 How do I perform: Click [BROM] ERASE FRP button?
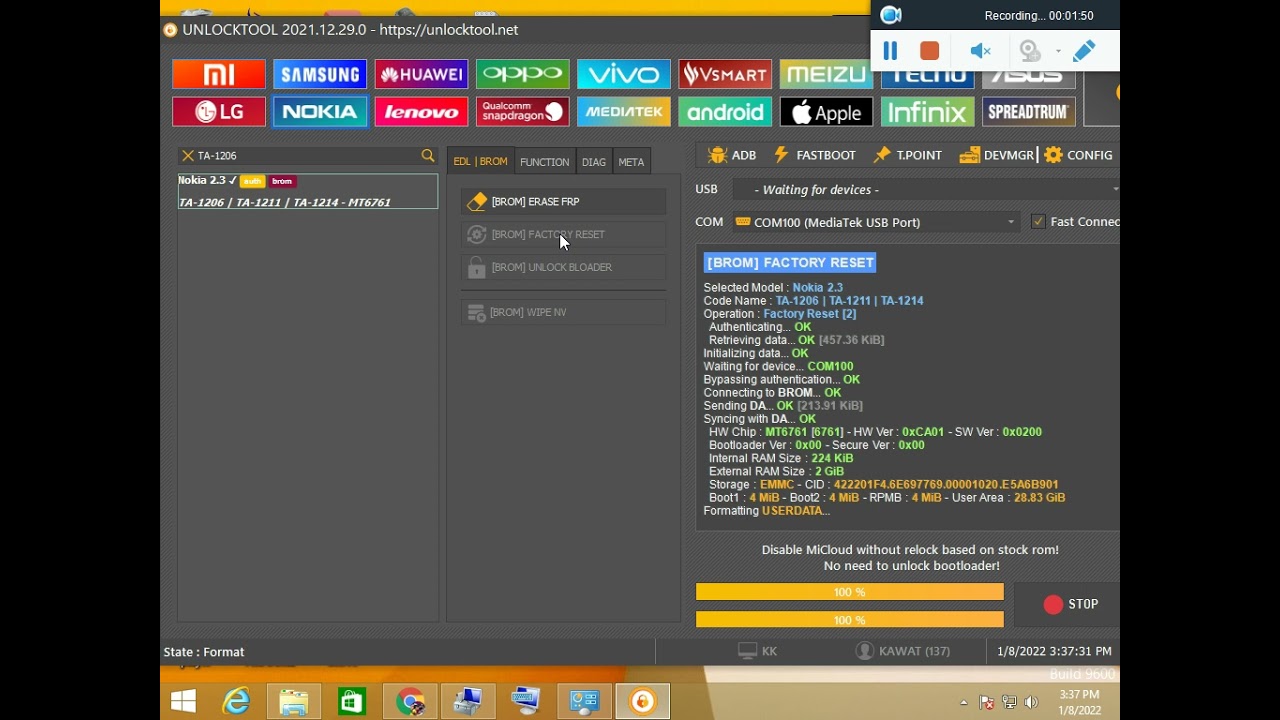(x=564, y=202)
